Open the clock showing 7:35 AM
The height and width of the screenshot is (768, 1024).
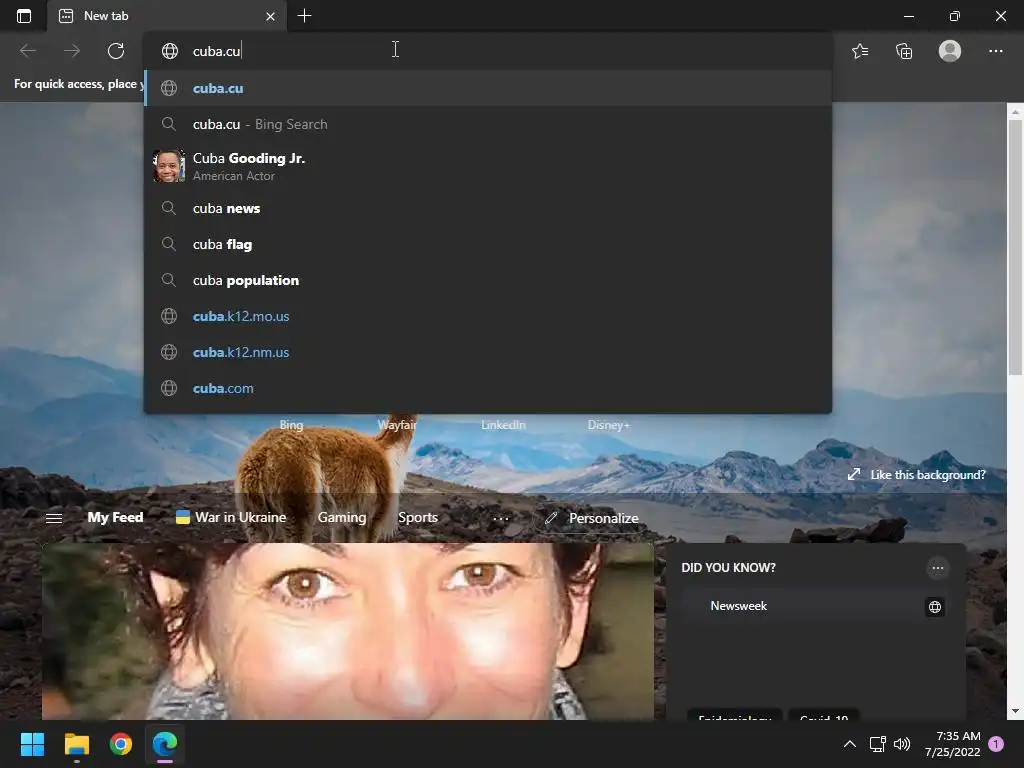(x=952, y=744)
